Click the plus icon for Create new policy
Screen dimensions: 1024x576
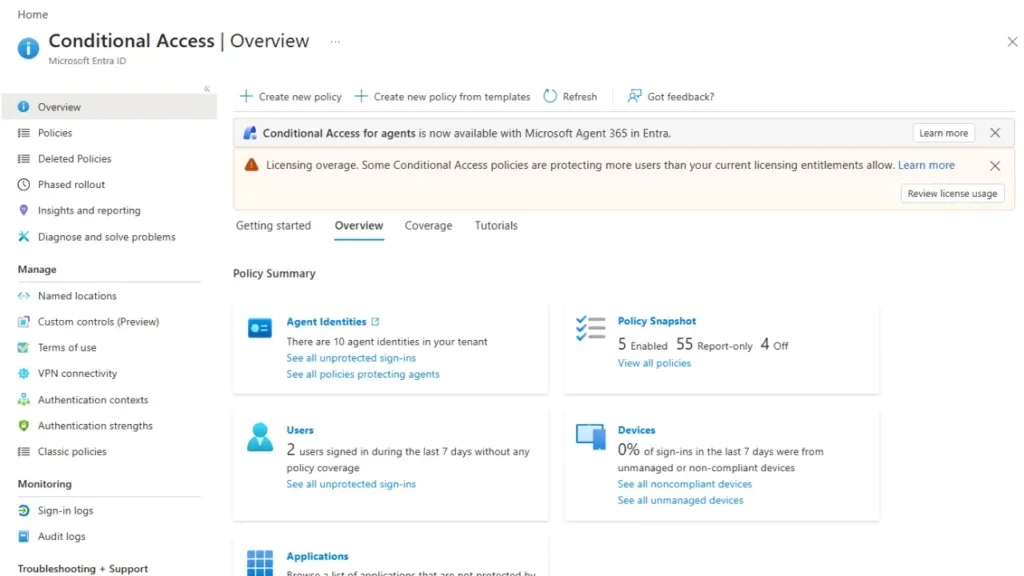pyautogui.click(x=246, y=96)
